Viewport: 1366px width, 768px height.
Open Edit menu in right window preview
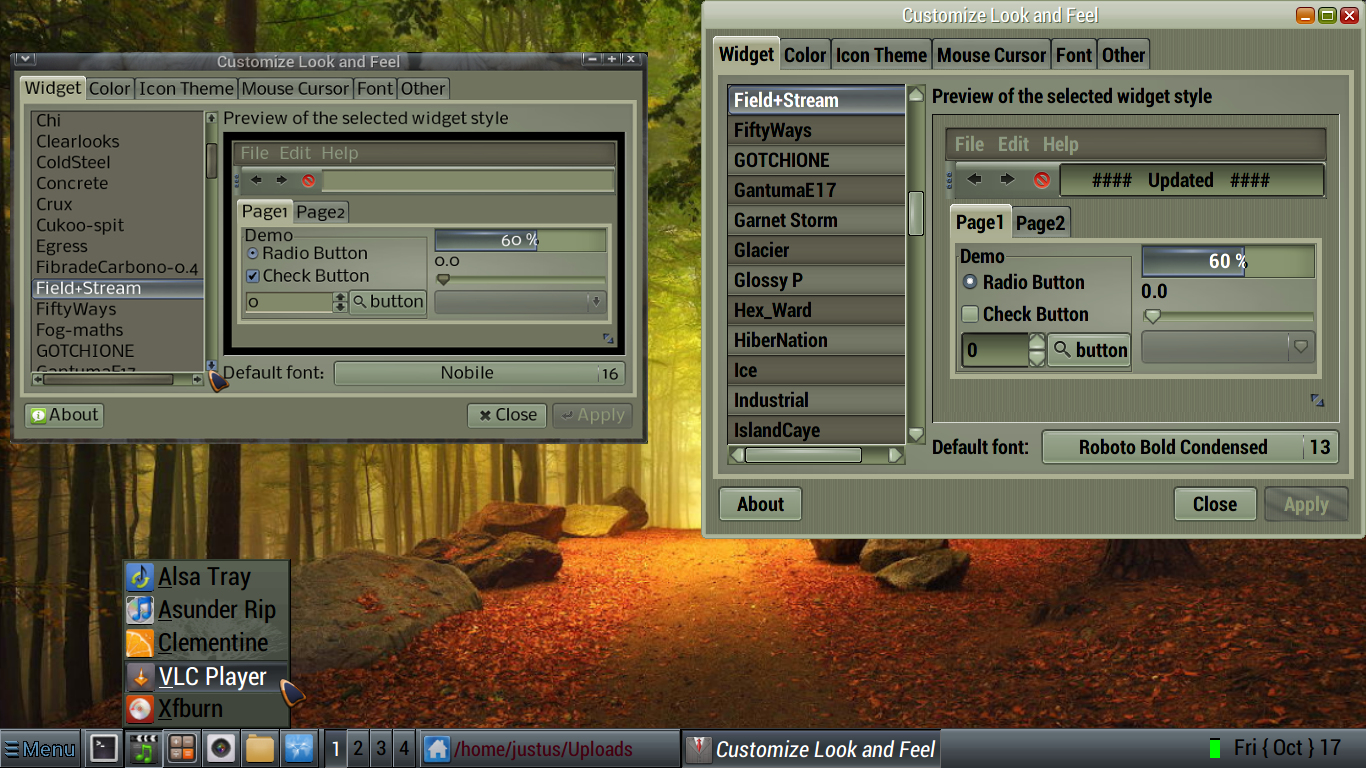[1013, 144]
